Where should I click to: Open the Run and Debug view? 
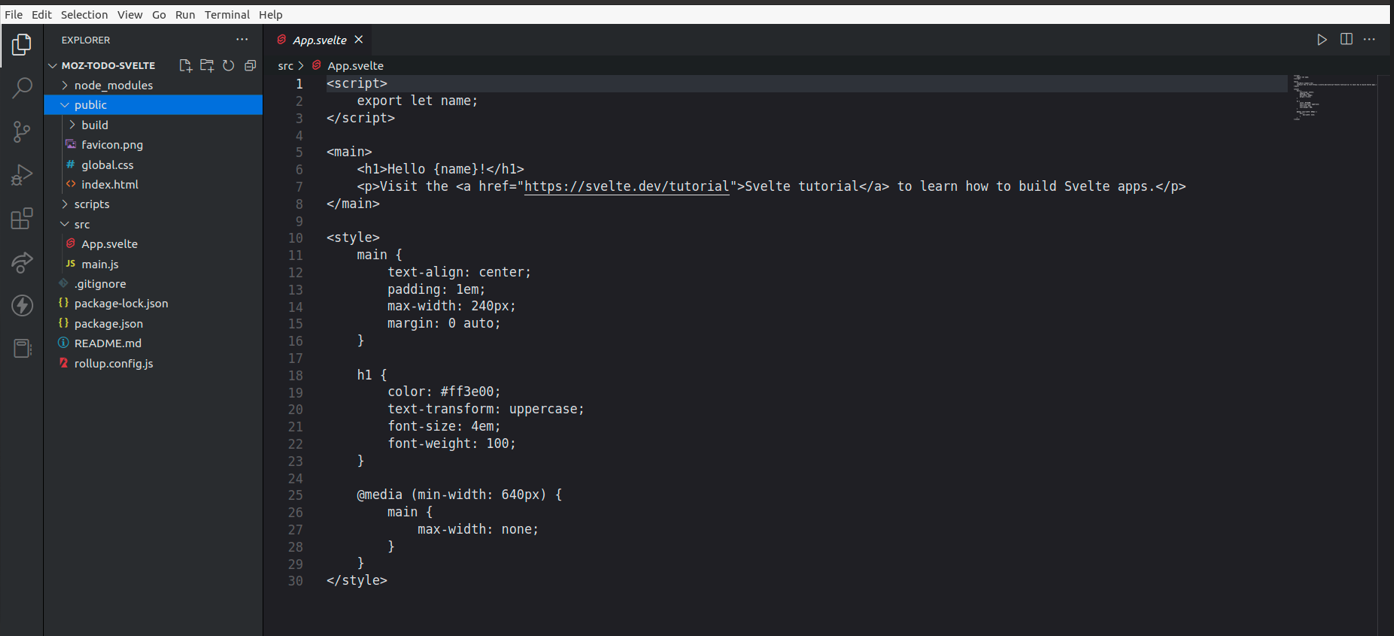(x=22, y=176)
